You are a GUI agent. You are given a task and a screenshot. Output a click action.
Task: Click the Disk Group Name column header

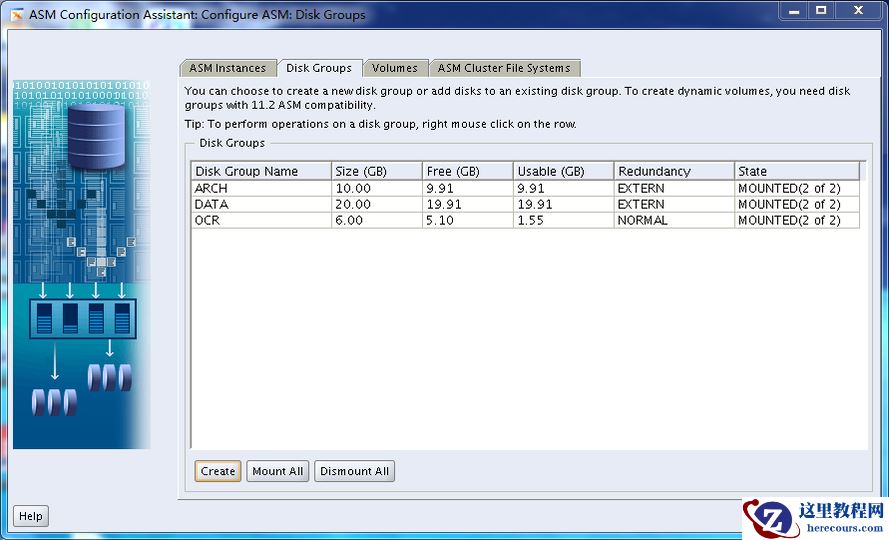tap(261, 171)
